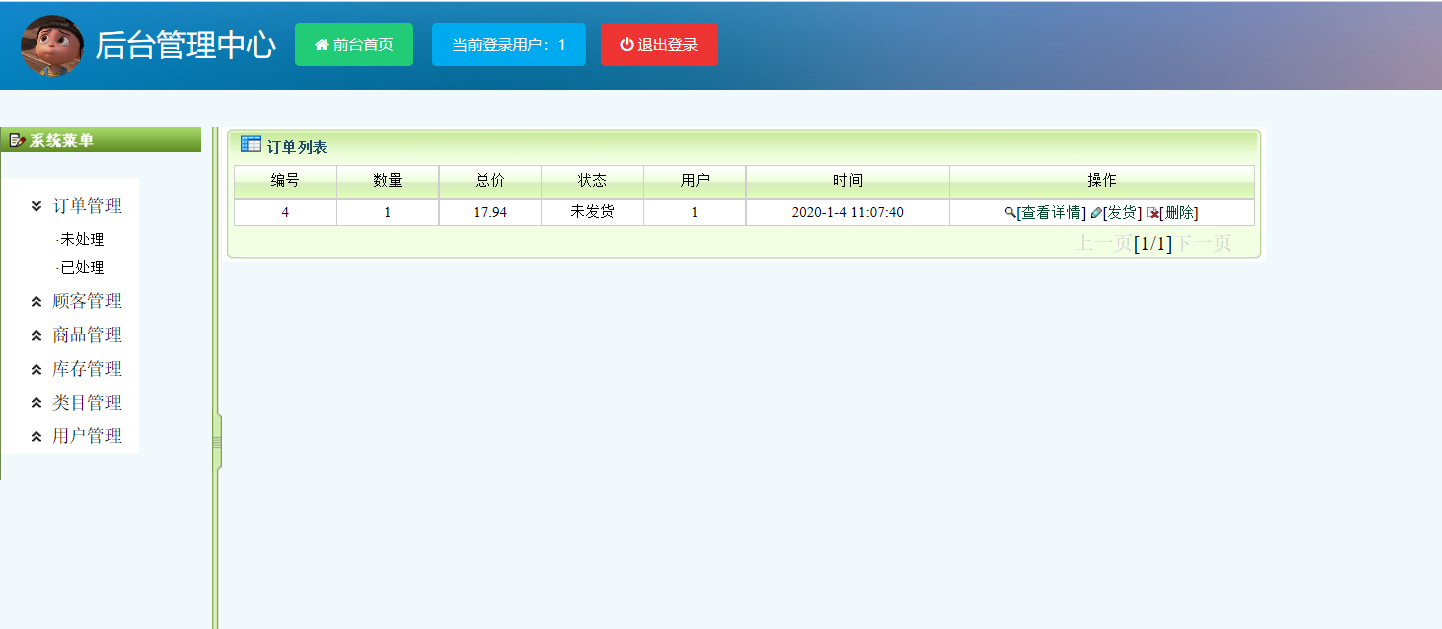This screenshot has height=629, width=1442.
Task: Expand the 顾客管理 menu chevron
Action: point(37,301)
